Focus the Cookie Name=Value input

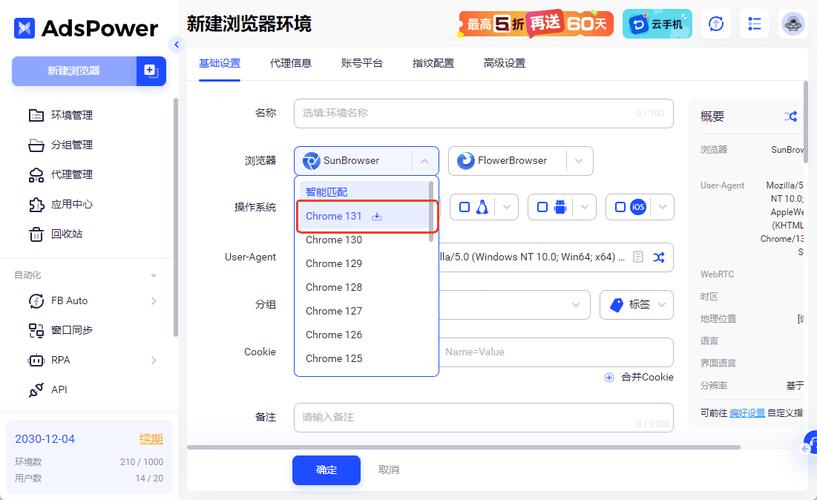tap(556, 352)
